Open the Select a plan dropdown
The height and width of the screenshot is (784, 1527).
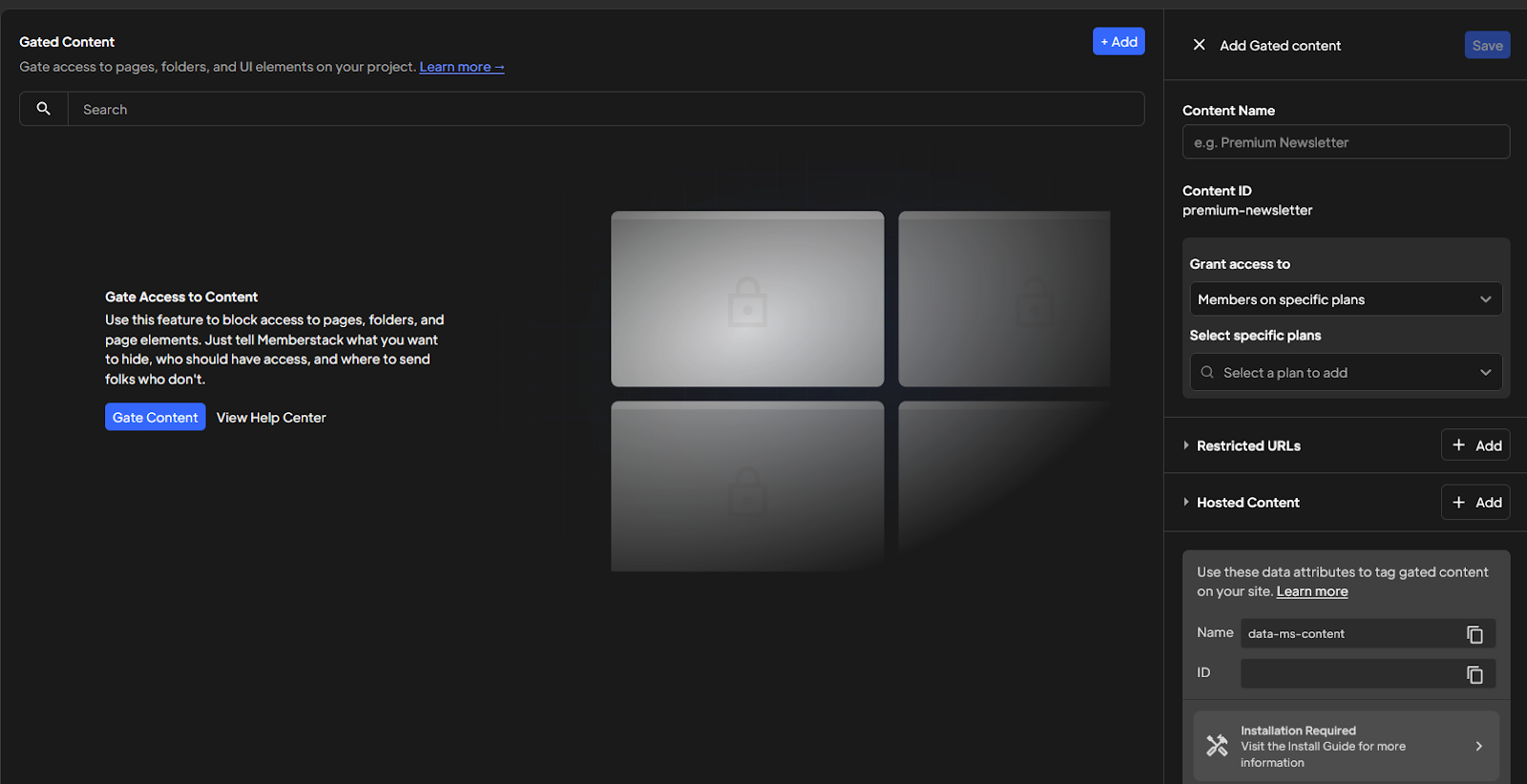click(x=1345, y=372)
